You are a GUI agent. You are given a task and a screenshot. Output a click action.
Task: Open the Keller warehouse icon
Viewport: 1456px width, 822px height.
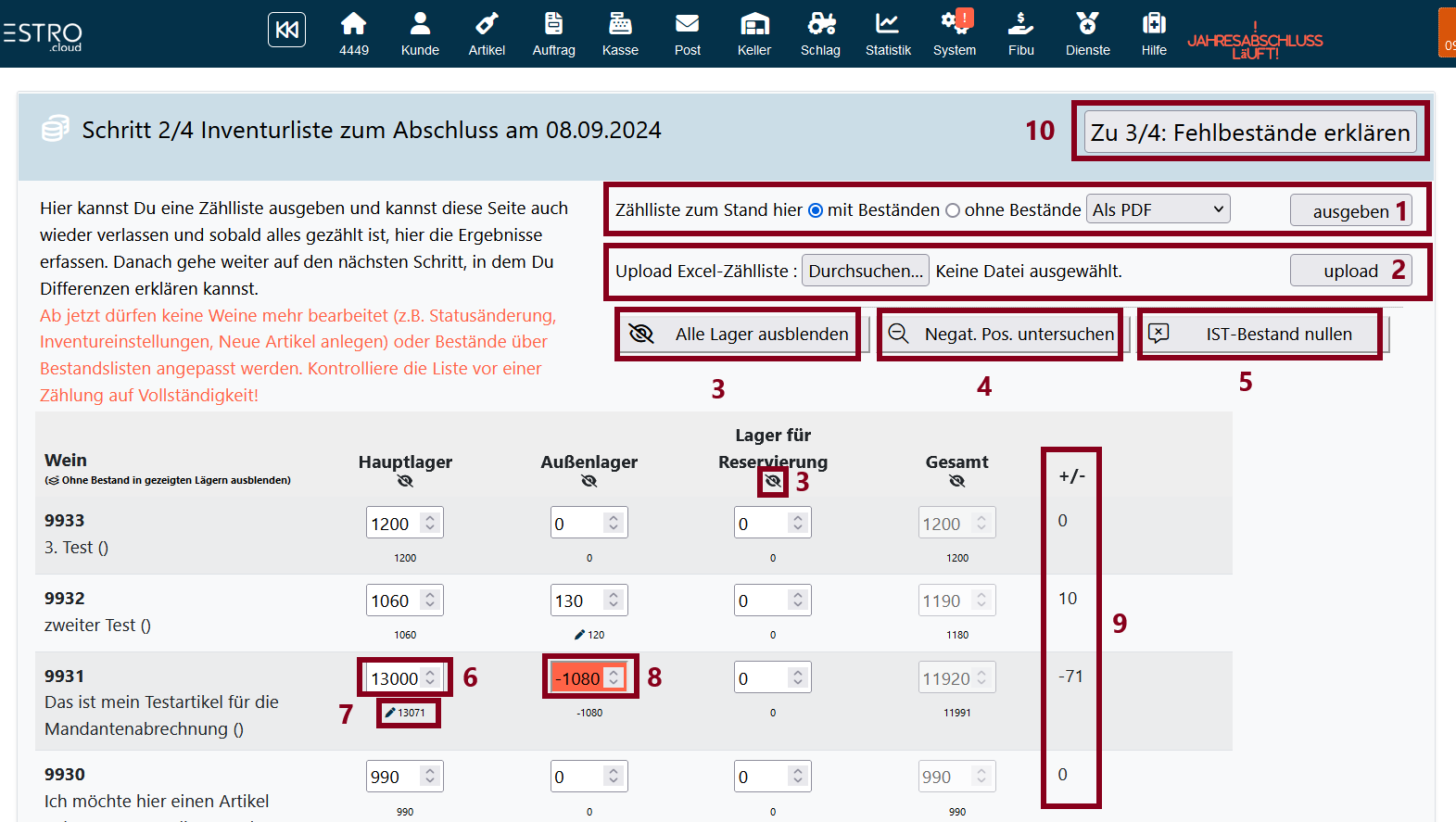pos(754,23)
